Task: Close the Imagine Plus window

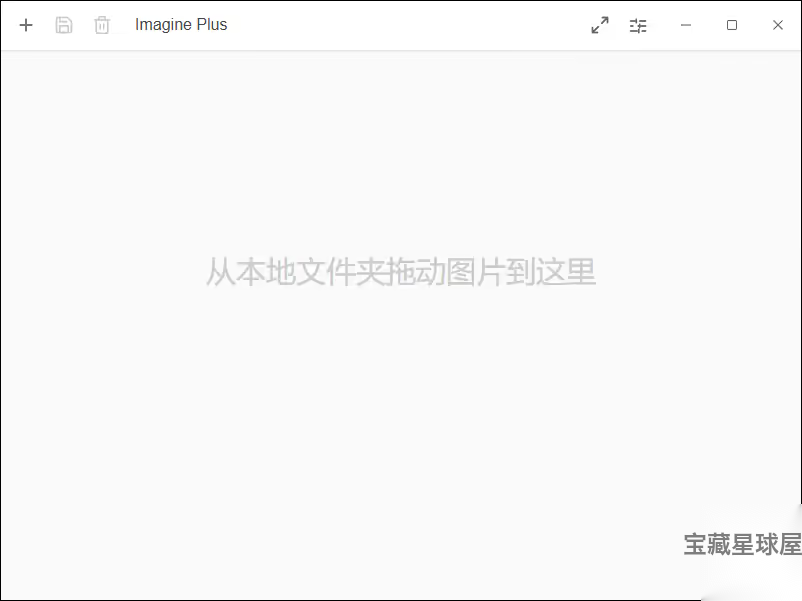Action: 777,25
